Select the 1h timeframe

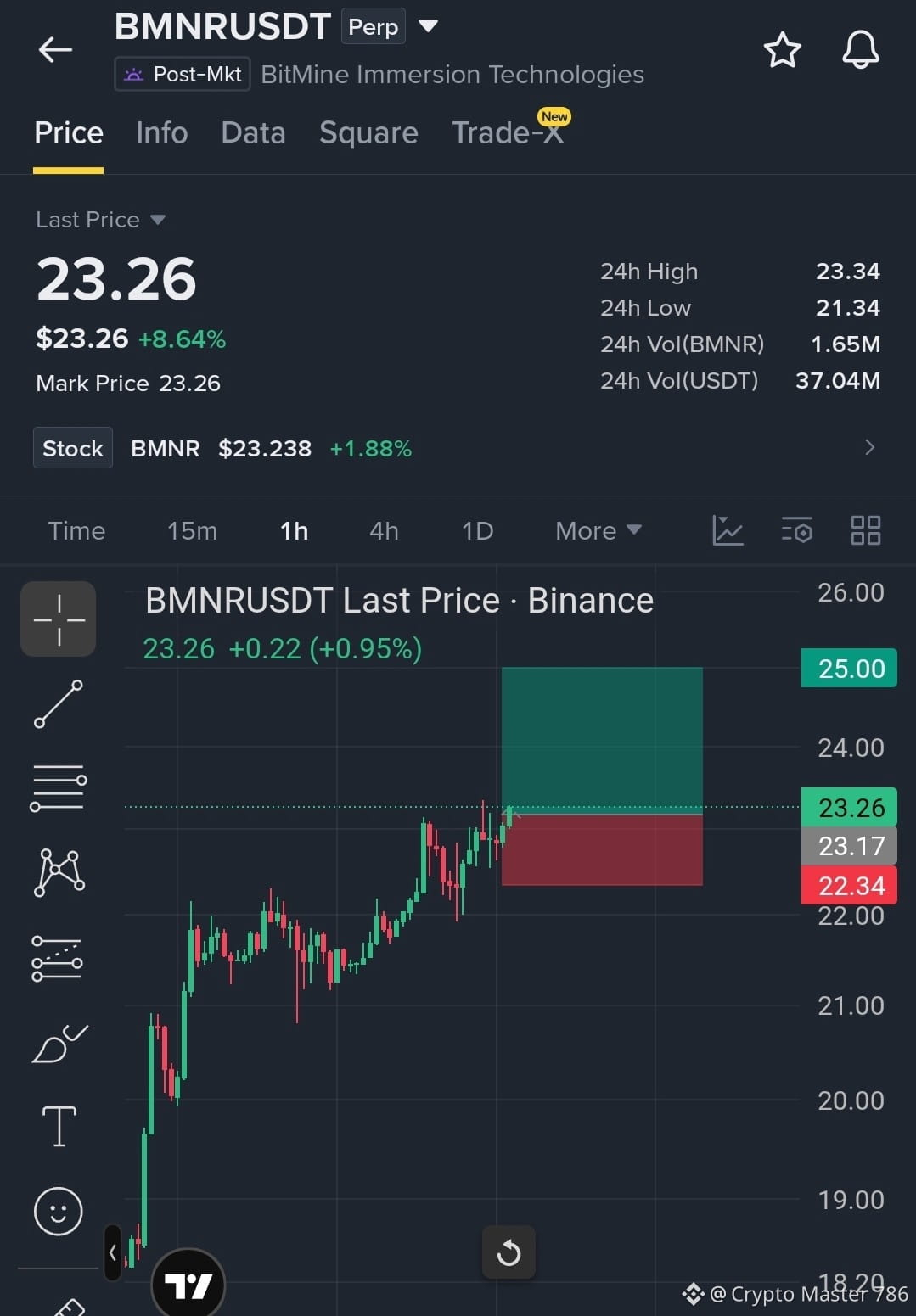click(x=295, y=531)
